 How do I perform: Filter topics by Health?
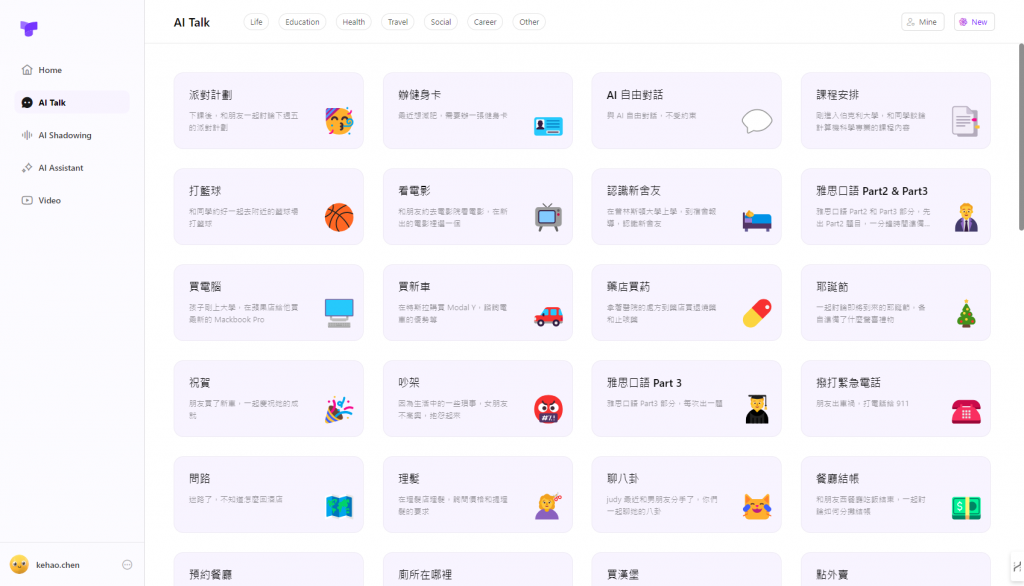(353, 22)
